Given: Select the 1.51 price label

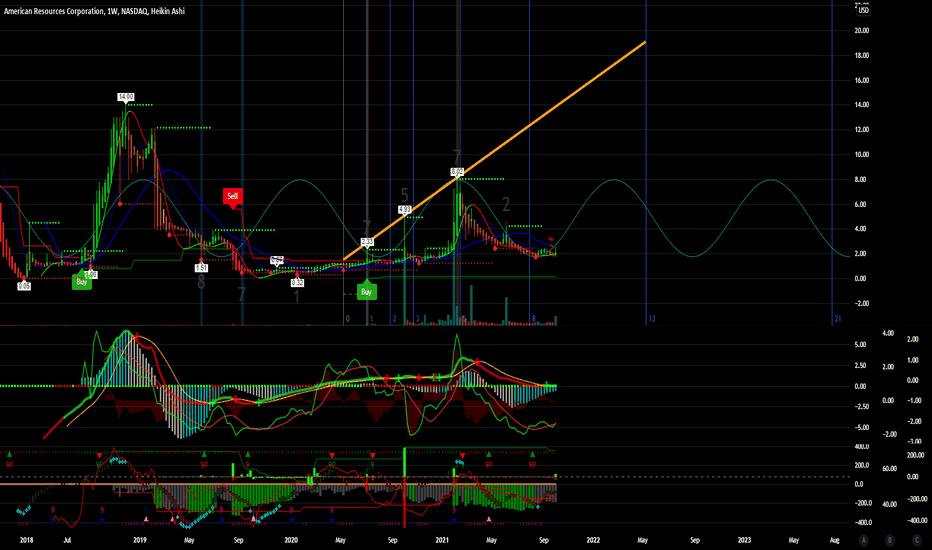Looking at the screenshot, I should (201, 268).
